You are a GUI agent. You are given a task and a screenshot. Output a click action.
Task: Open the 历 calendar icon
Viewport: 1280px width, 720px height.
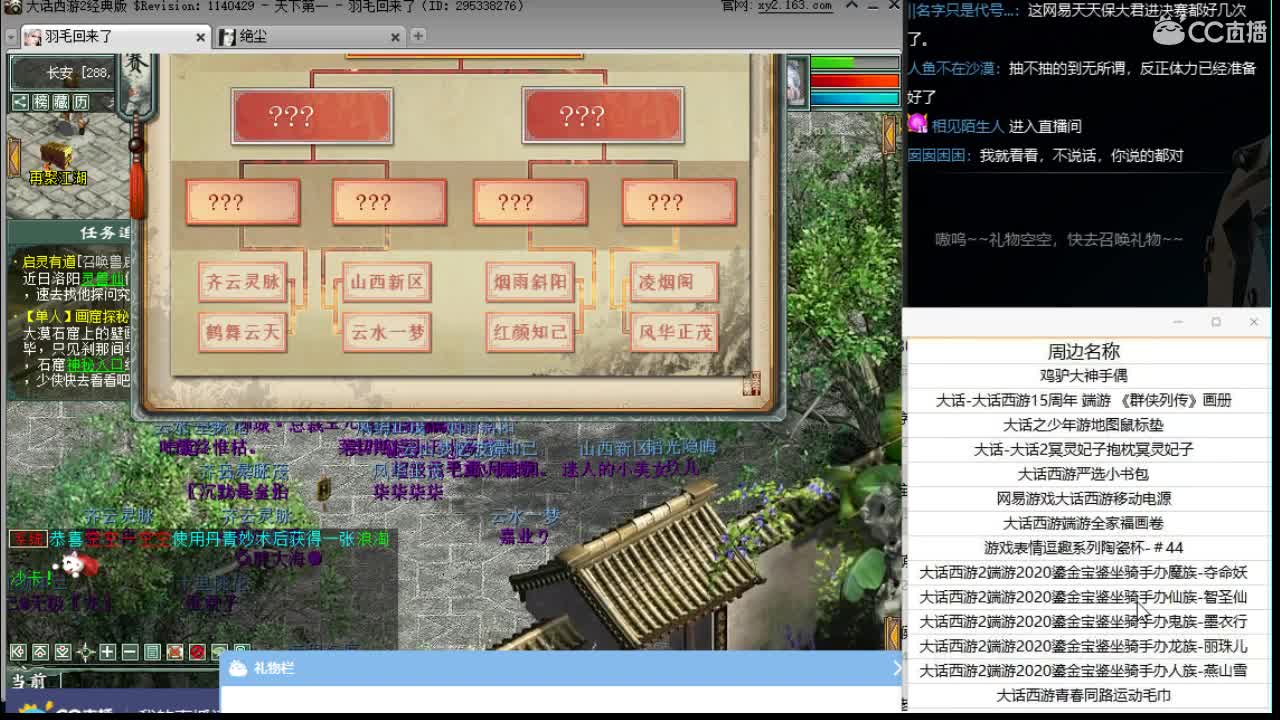click(x=81, y=102)
